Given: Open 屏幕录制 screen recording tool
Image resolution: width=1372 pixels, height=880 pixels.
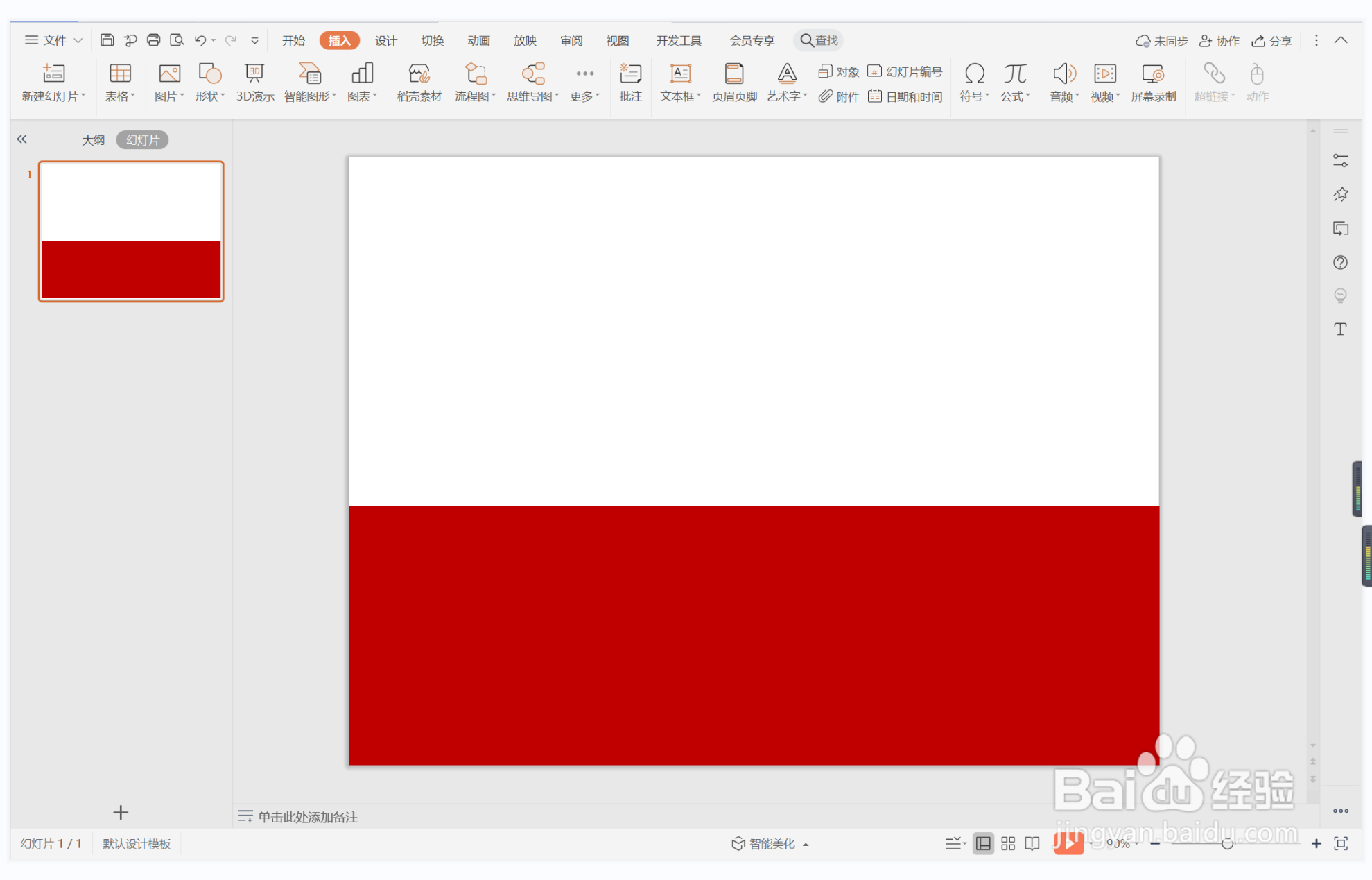Looking at the screenshot, I should click(1153, 82).
